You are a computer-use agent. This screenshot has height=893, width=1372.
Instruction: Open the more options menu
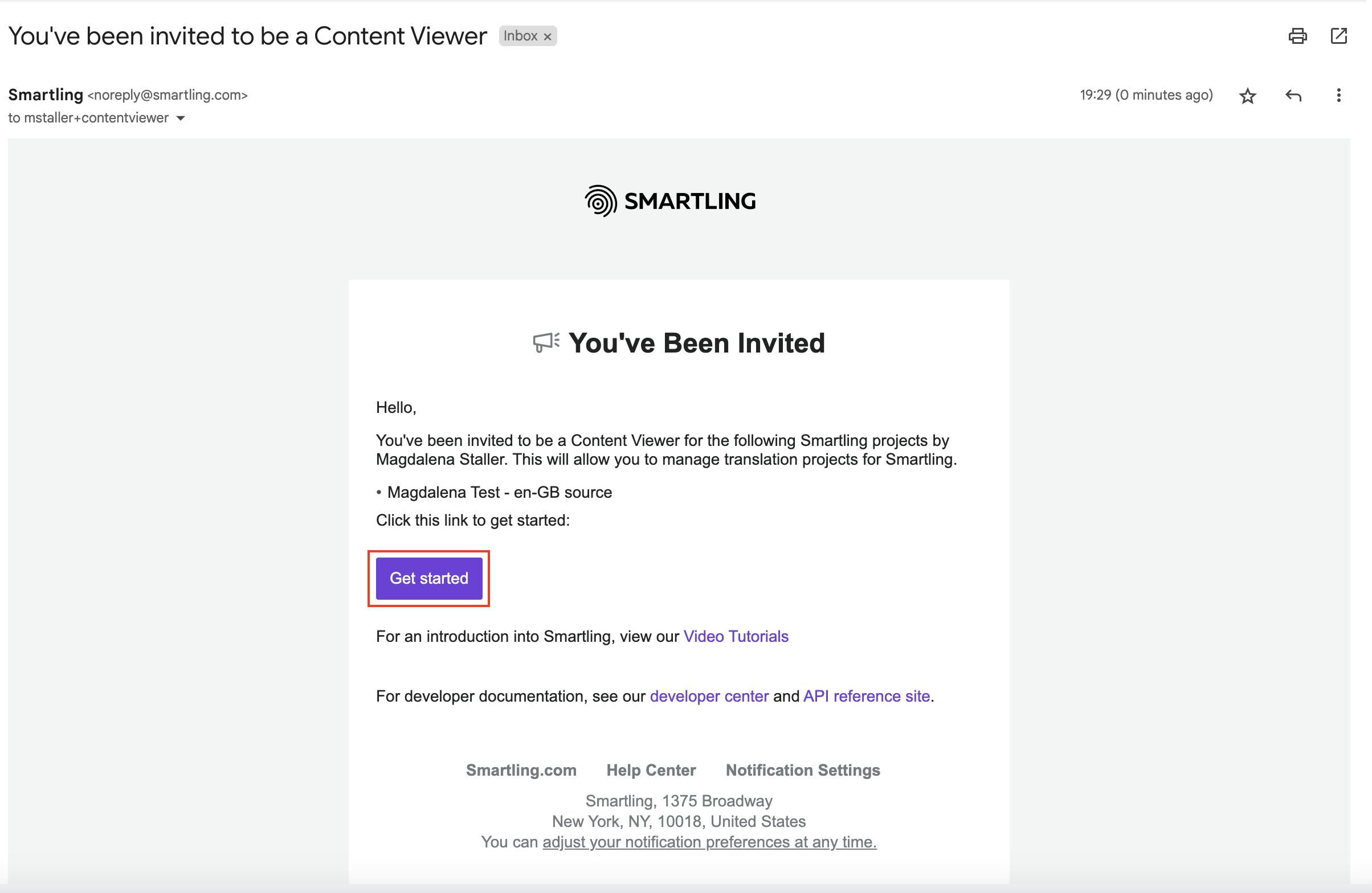pyautogui.click(x=1338, y=95)
